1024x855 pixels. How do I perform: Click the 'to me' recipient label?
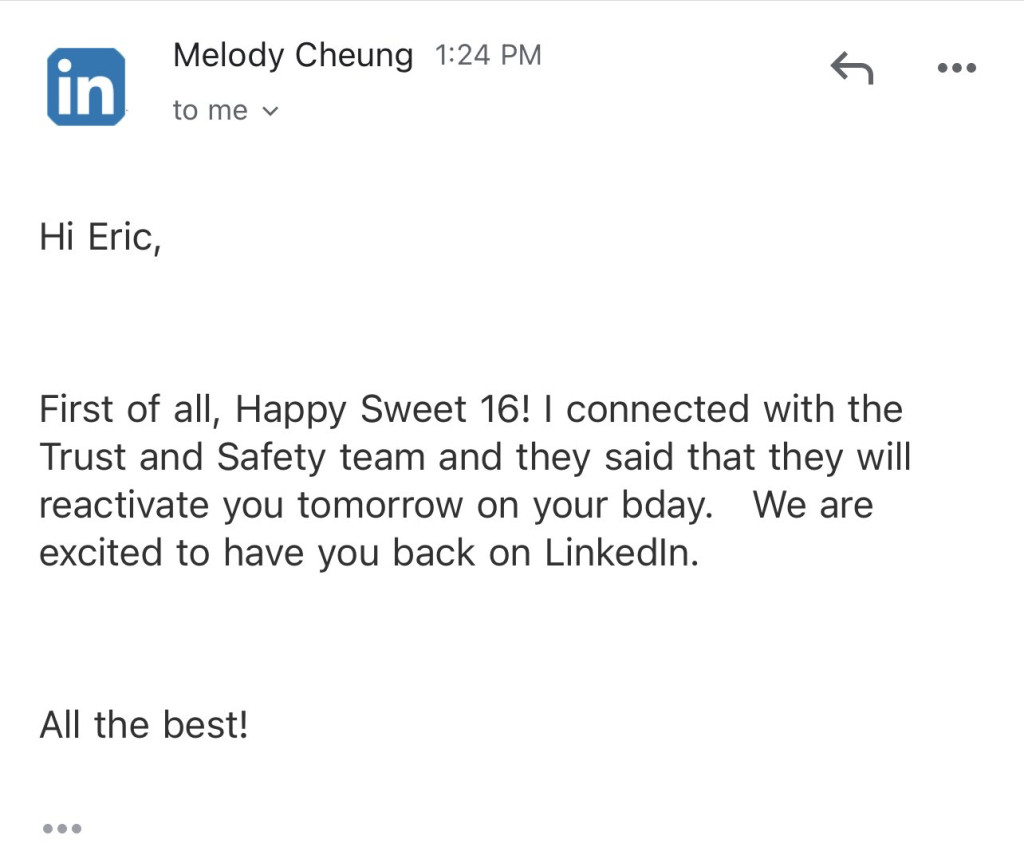point(210,111)
